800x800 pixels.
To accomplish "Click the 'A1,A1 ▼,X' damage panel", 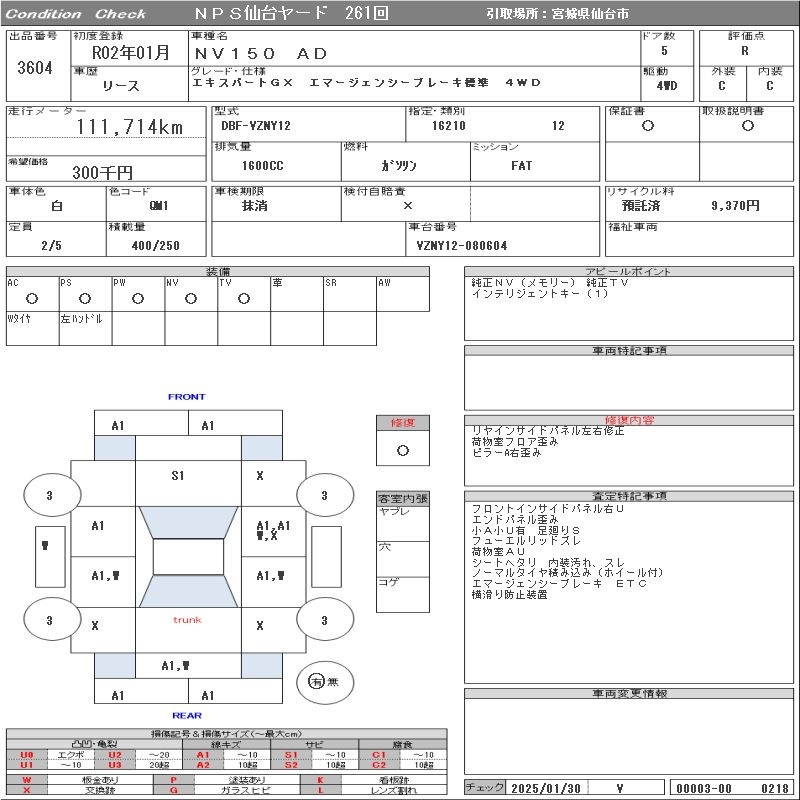I will [x=273, y=531].
